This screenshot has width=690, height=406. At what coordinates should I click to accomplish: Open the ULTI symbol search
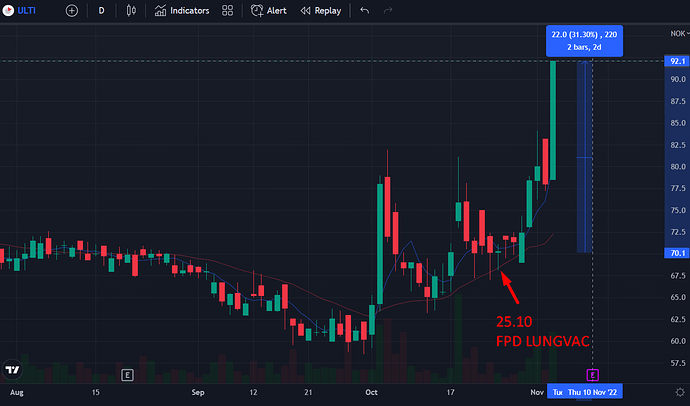19,11
